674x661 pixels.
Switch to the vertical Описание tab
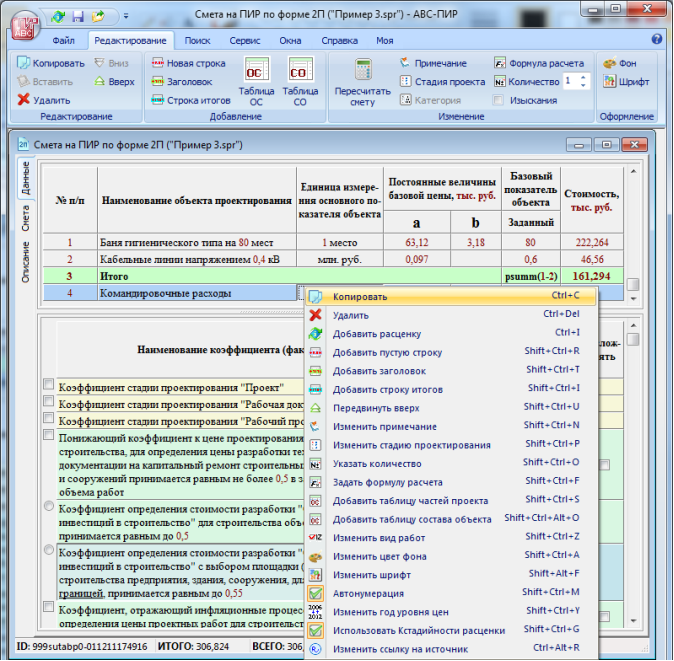tap(25, 262)
